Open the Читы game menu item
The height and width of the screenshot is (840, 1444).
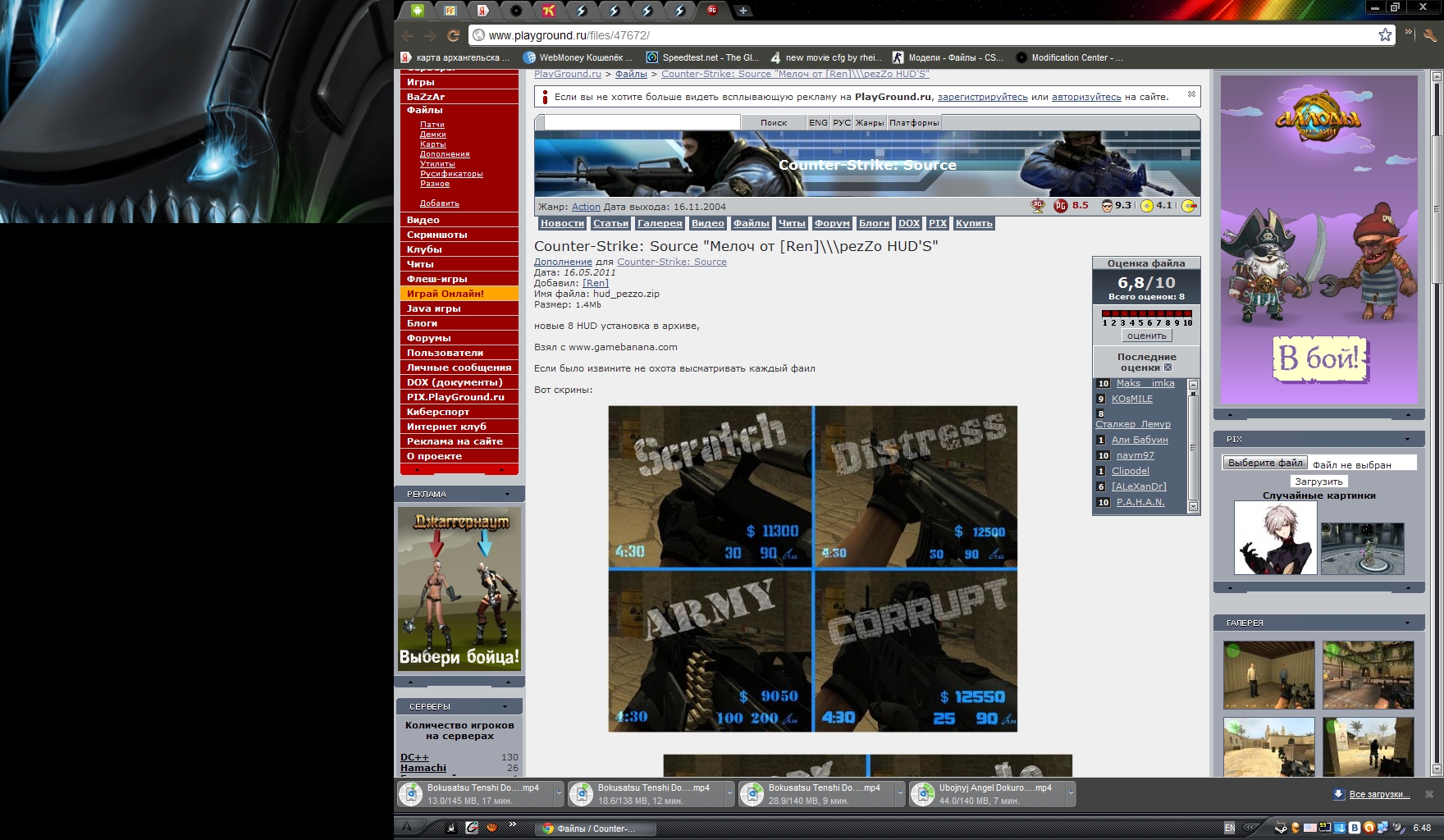coord(792,223)
